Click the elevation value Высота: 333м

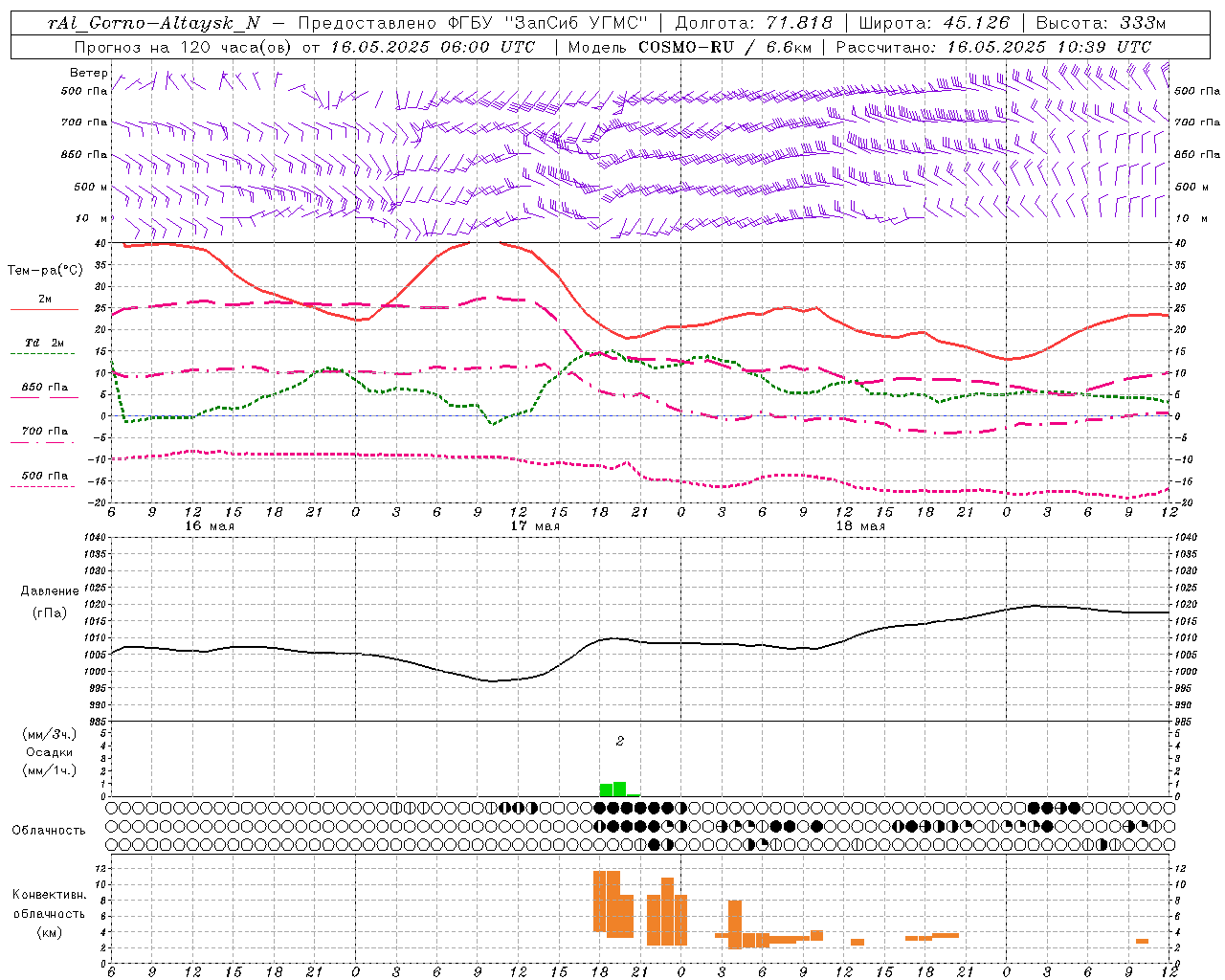point(1101,23)
